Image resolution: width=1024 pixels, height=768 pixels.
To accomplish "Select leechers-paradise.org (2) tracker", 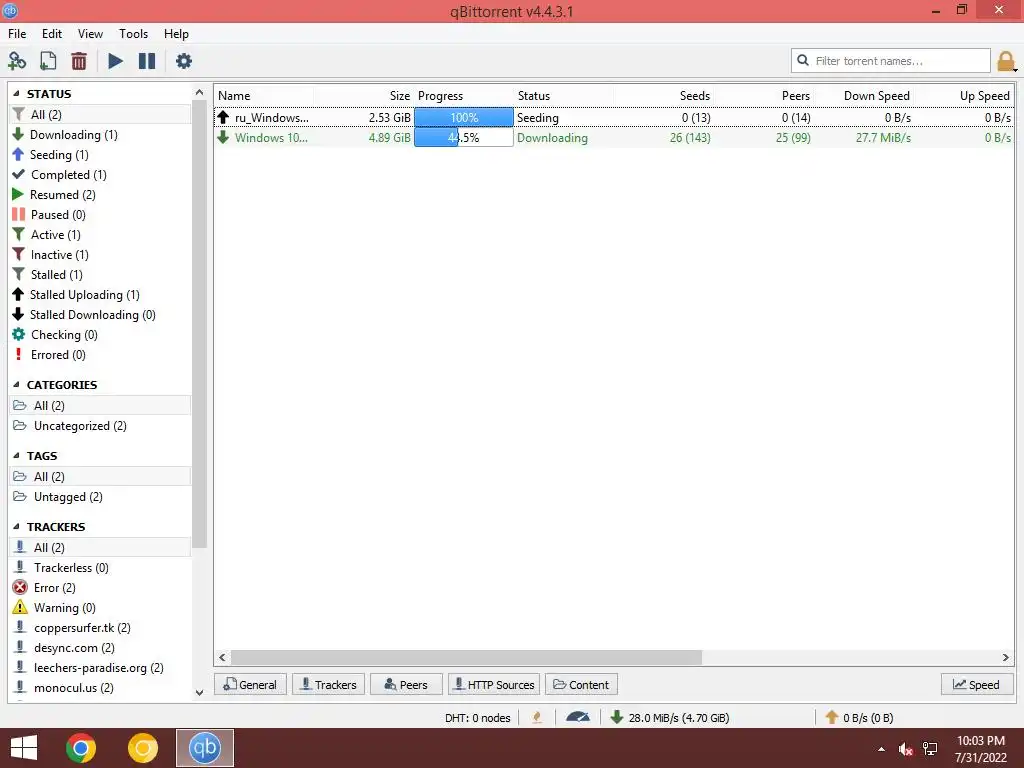I will (x=101, y=667).
